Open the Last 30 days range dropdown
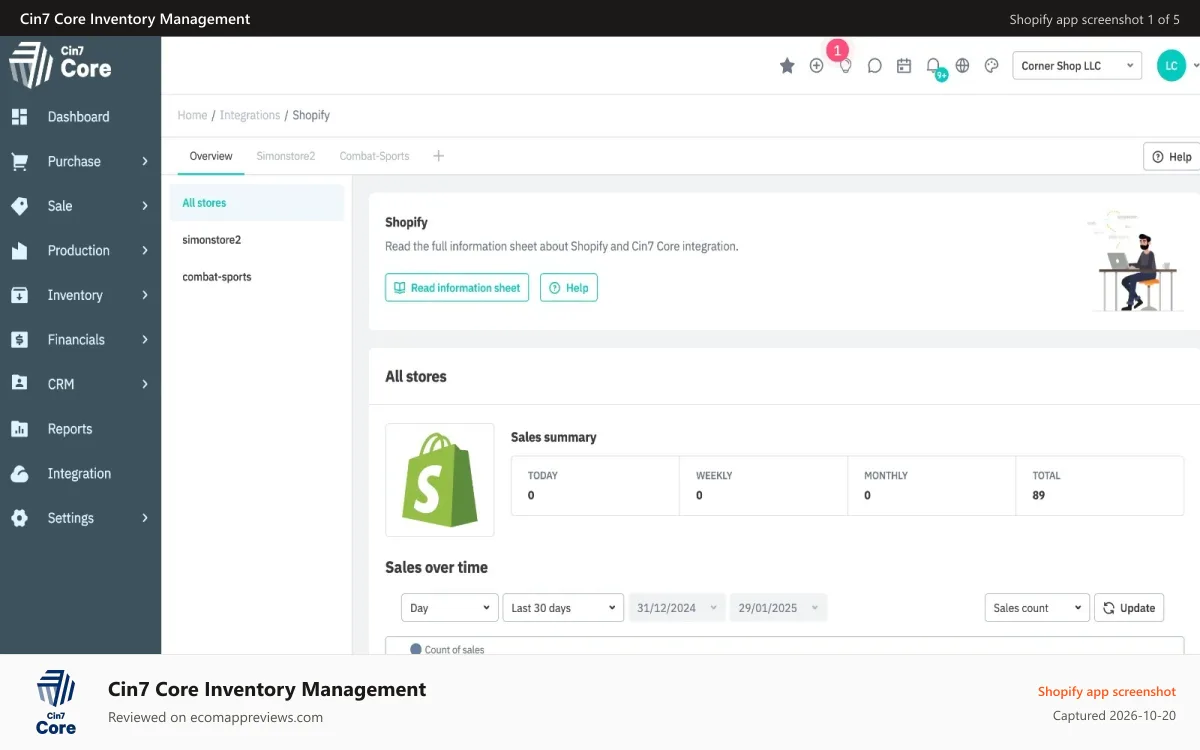 click(x=564, y=608)
